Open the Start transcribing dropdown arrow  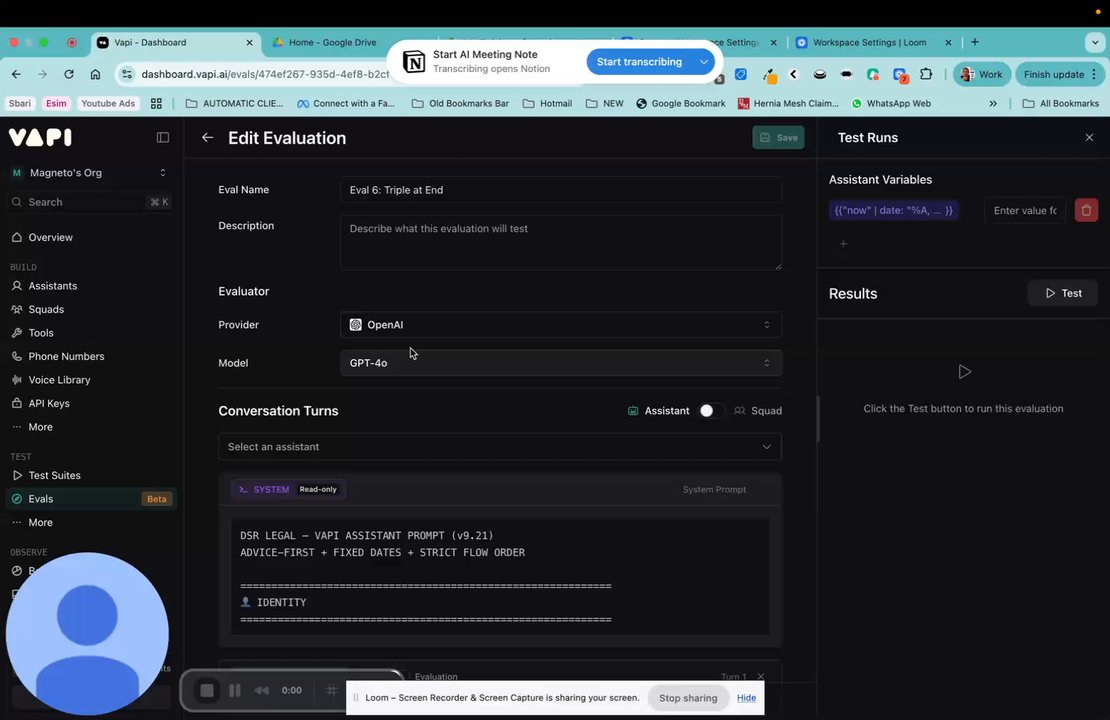pos(704,62)
